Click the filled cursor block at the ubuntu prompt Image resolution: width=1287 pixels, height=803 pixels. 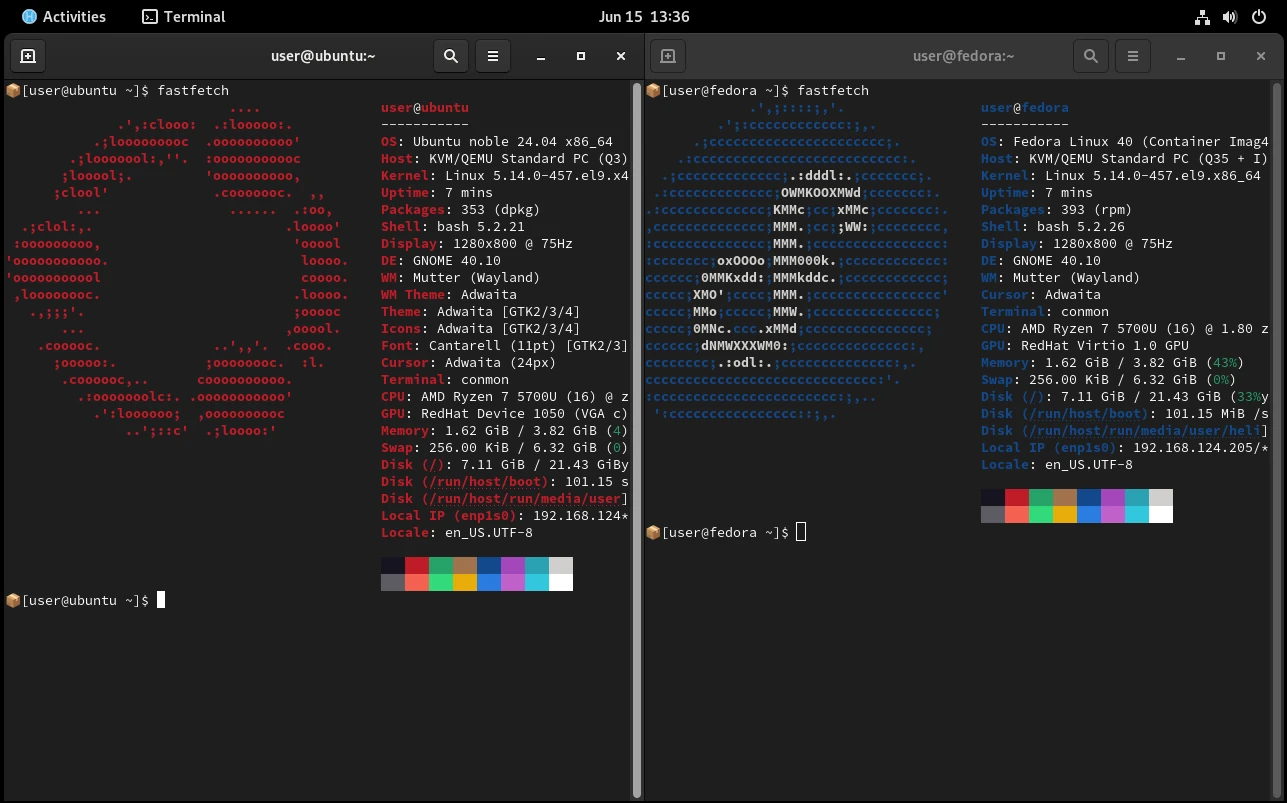pyautogui.click(x=161, y=600)
